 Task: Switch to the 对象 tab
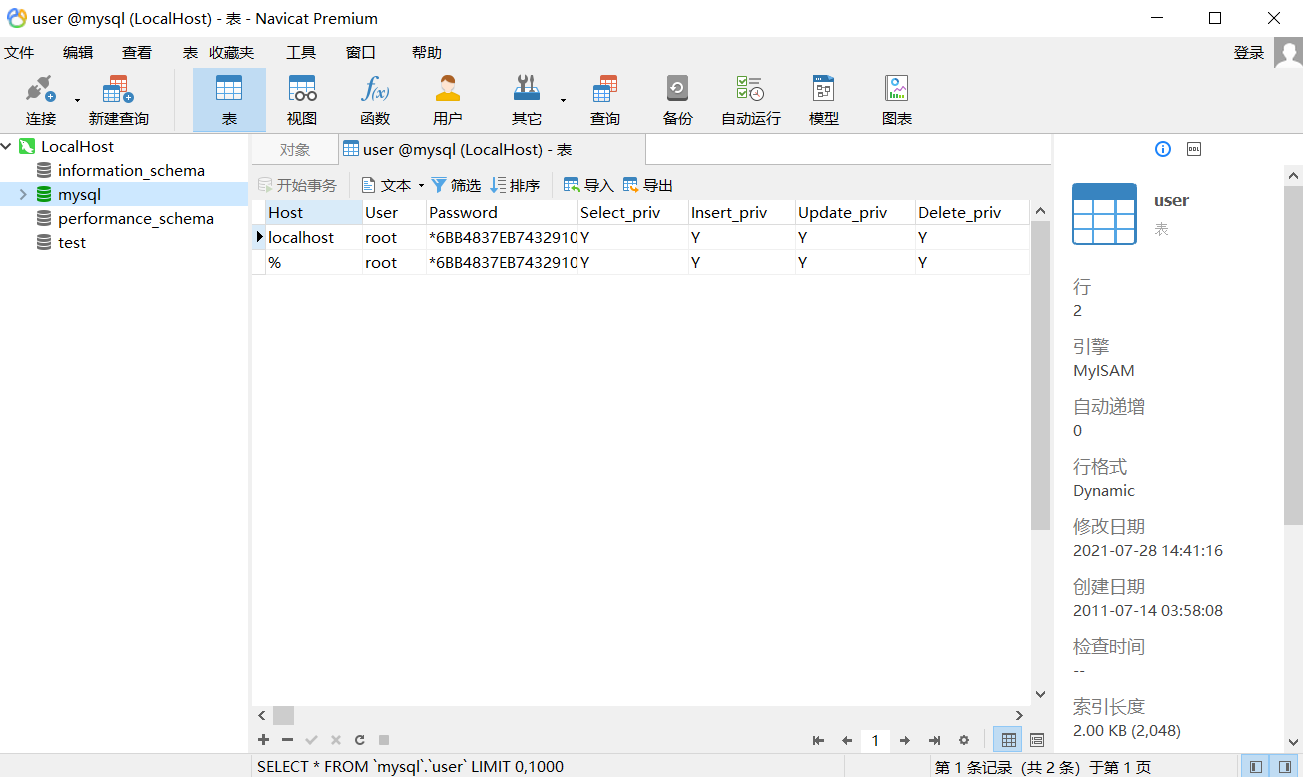pyautogui.click(x=294, y=150)
